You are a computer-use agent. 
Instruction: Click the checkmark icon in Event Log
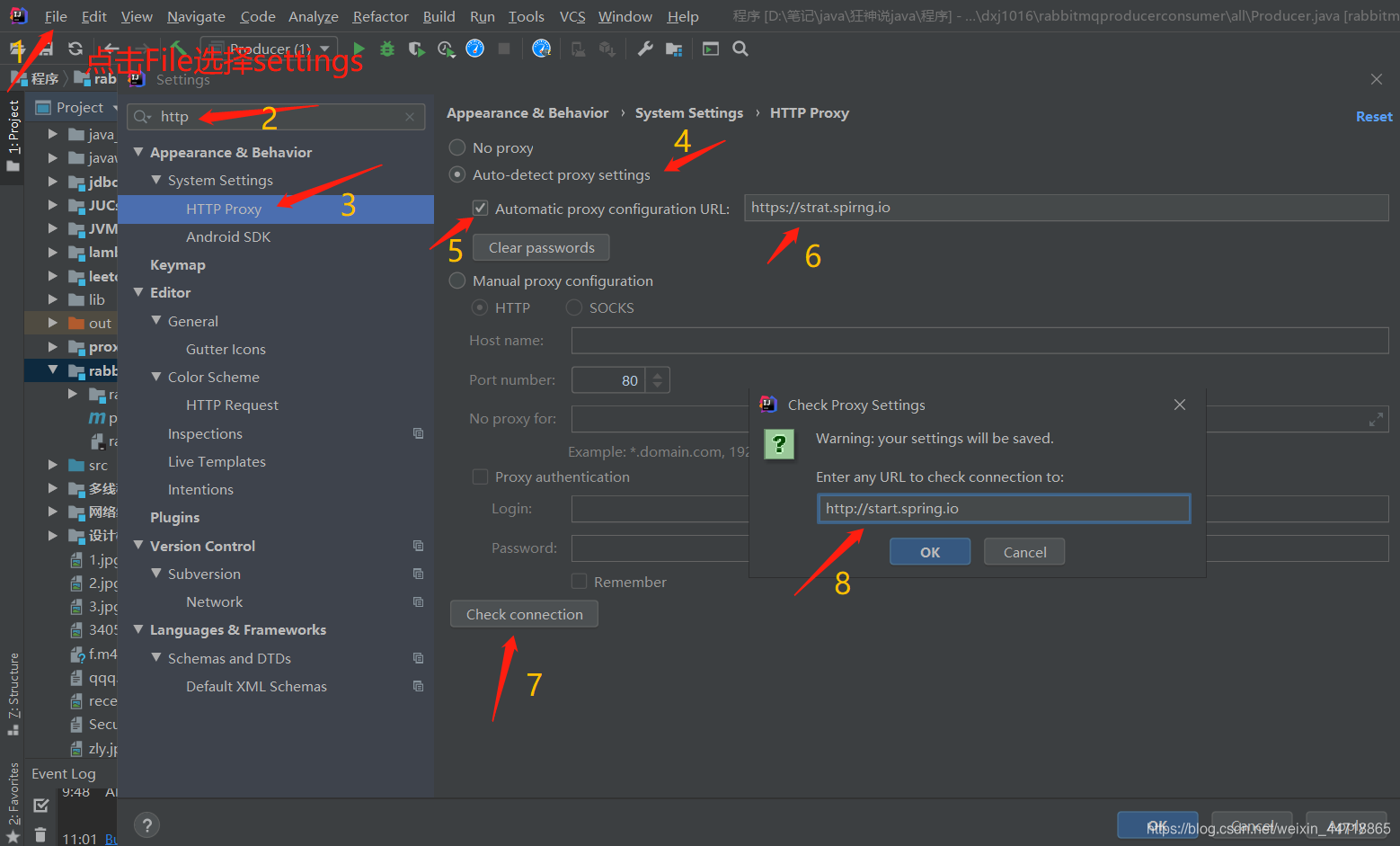coord(40,806)
